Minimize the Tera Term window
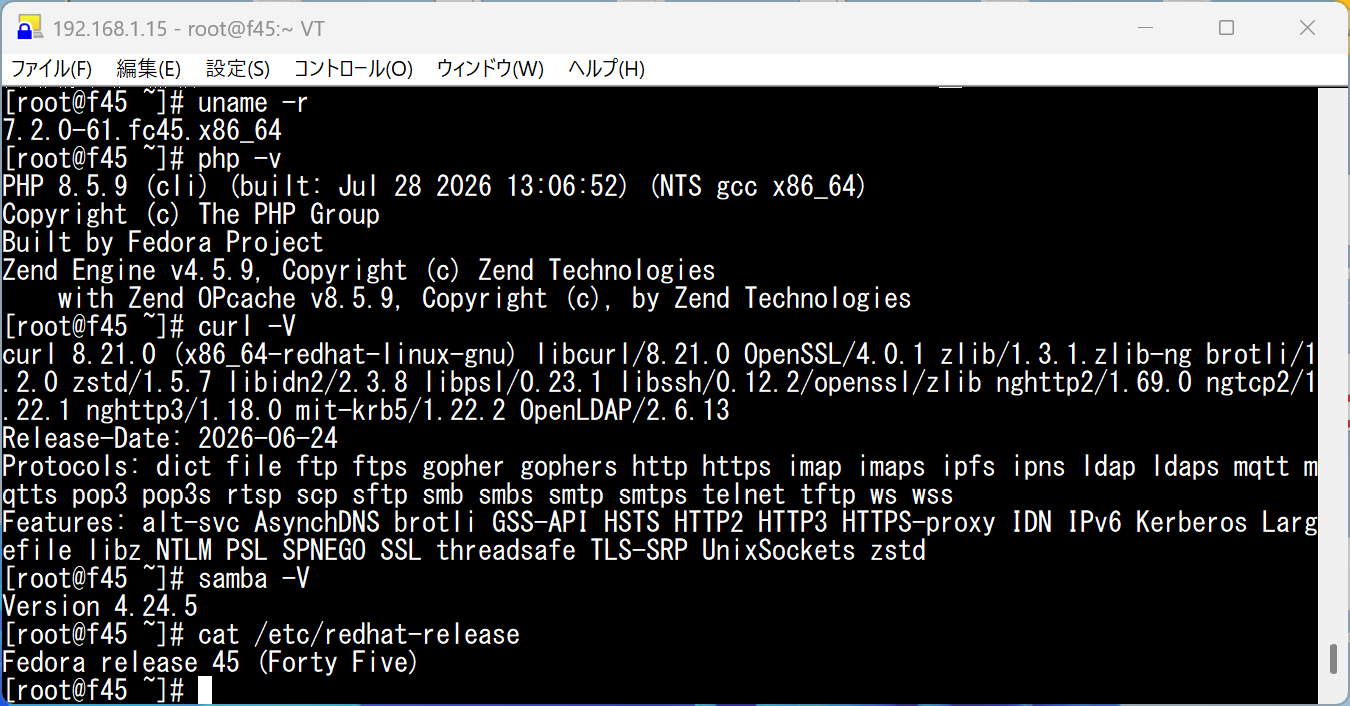Image resolution: width=1350 pixels, height=706 pixels. point(1145,28)
